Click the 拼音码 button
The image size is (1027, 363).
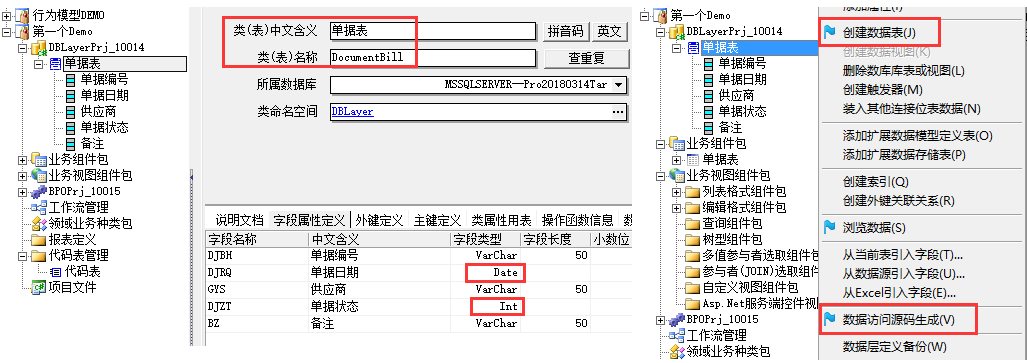click(565, 31)
